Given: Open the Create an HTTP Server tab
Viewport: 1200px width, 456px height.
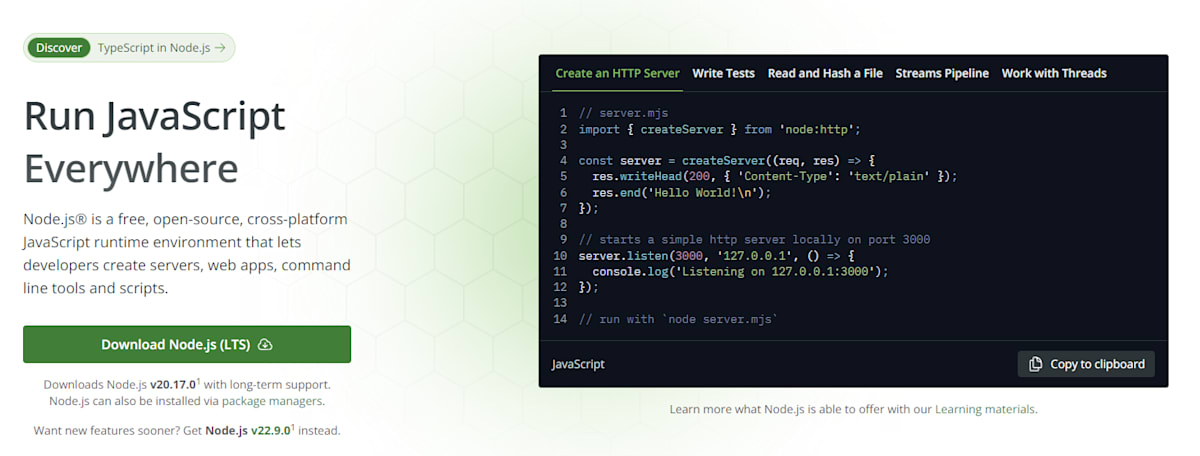Looking at the screenshot, I should [x=617, y=73].
